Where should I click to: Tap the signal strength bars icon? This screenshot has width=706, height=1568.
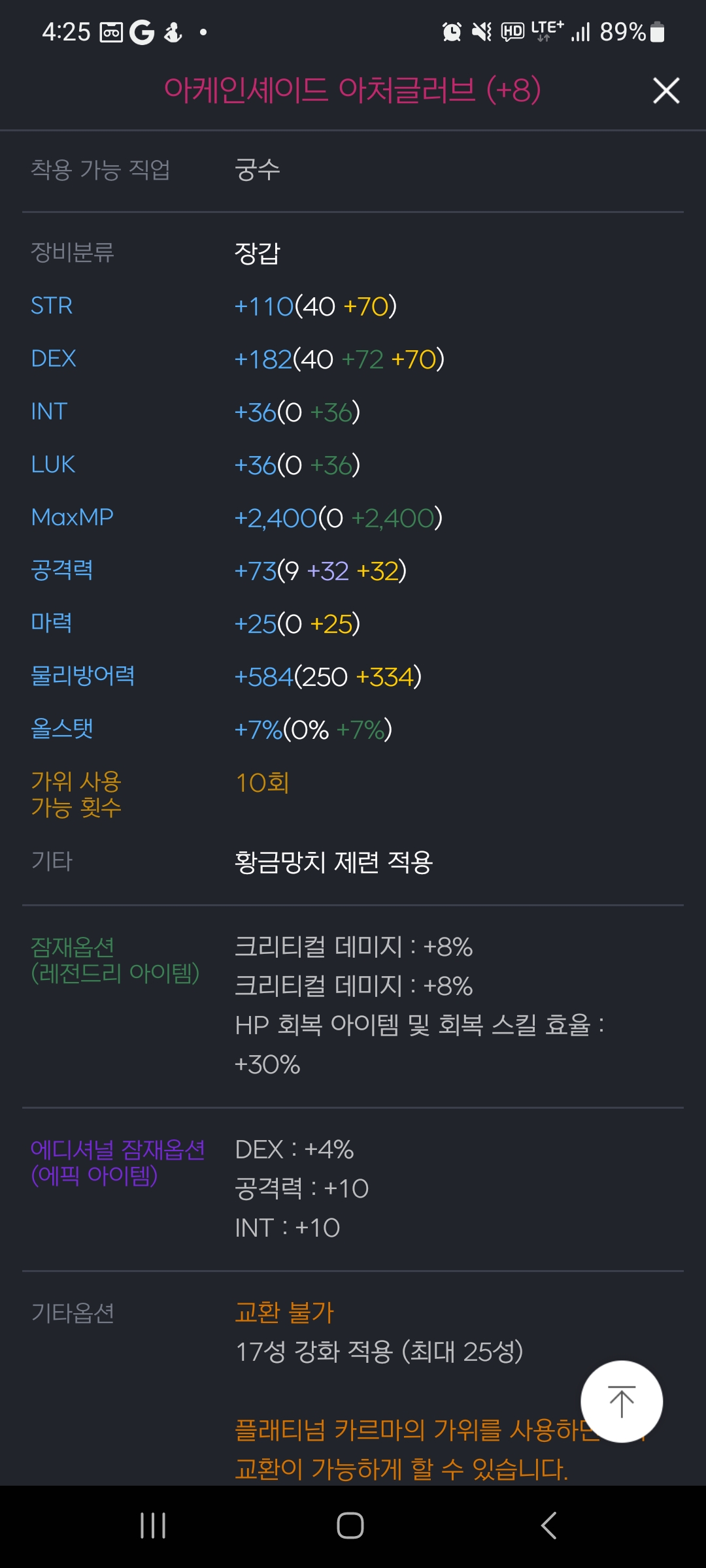580,31
